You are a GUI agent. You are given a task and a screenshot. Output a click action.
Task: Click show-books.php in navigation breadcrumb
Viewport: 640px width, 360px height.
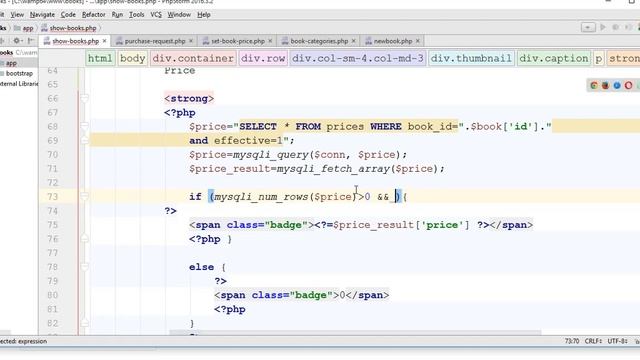69,28
